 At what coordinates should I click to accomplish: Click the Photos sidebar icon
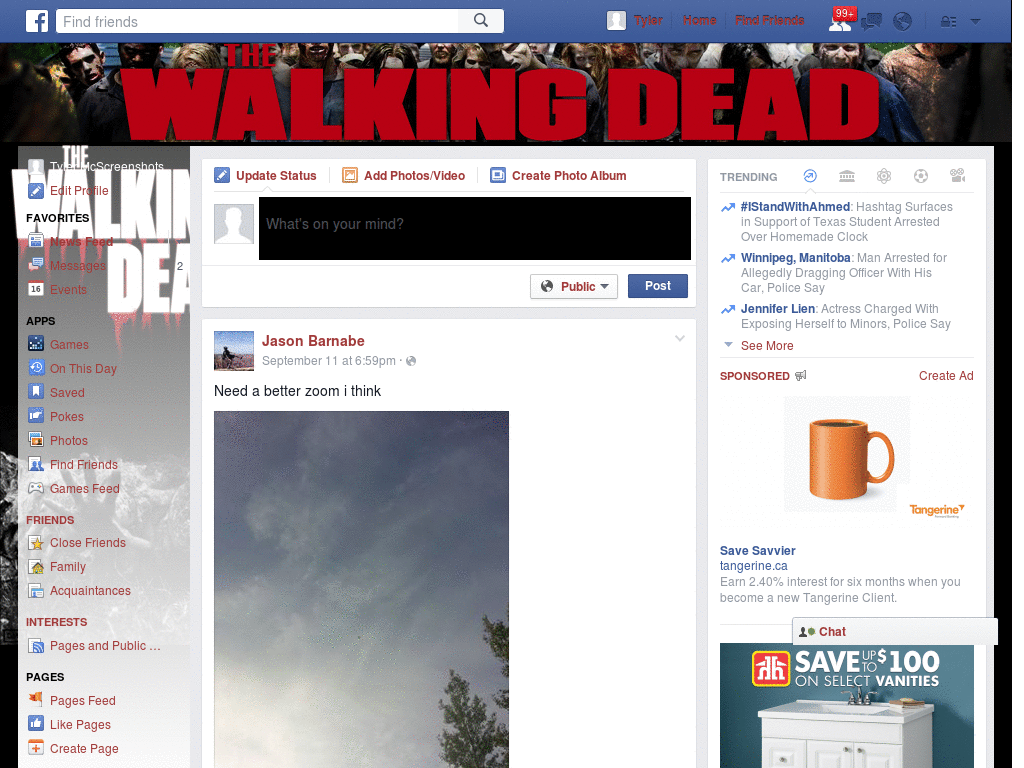click(x=36, y=440)
